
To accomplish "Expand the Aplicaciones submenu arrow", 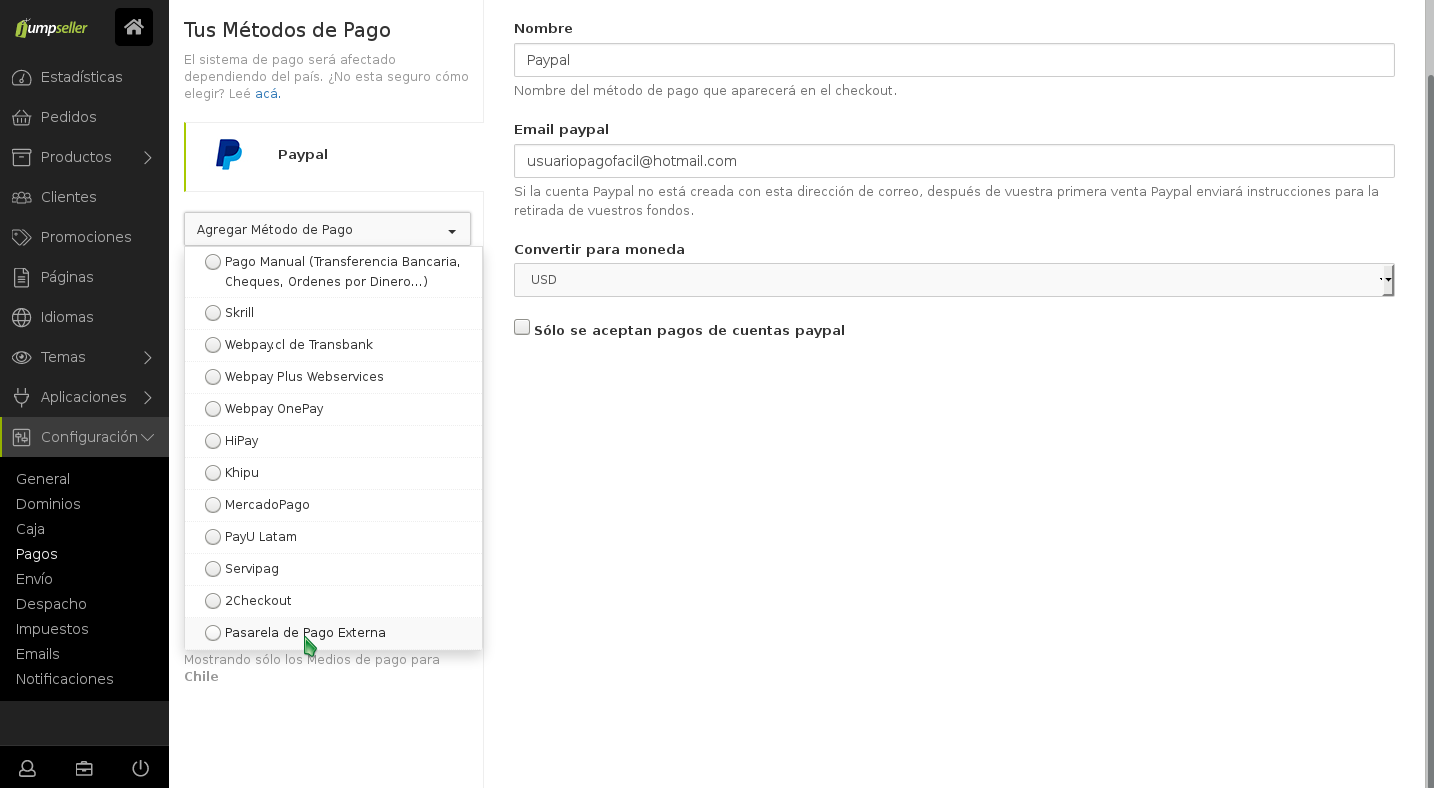I will (x=148, y=397).
